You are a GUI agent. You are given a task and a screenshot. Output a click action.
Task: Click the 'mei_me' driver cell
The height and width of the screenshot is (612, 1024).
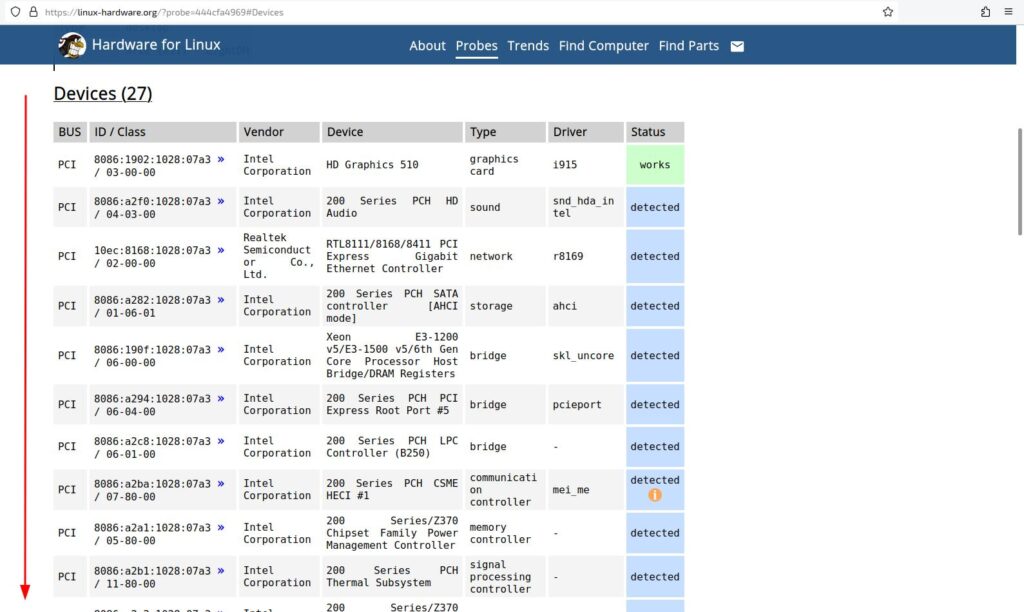pyautogui.click(x=585, y=489)
